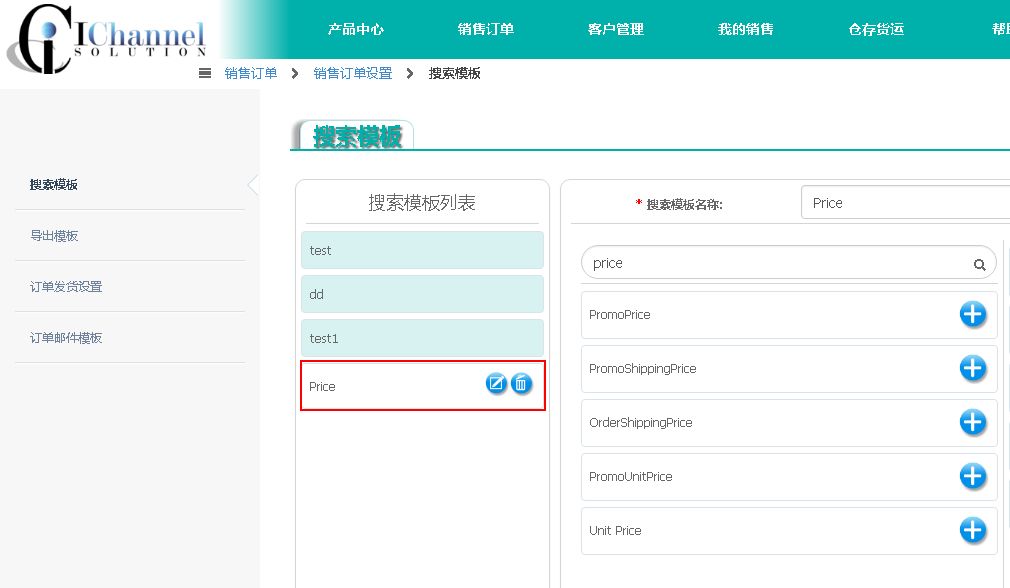Click the Unit Price field label
1010x588 pixels.
(615, 530)
